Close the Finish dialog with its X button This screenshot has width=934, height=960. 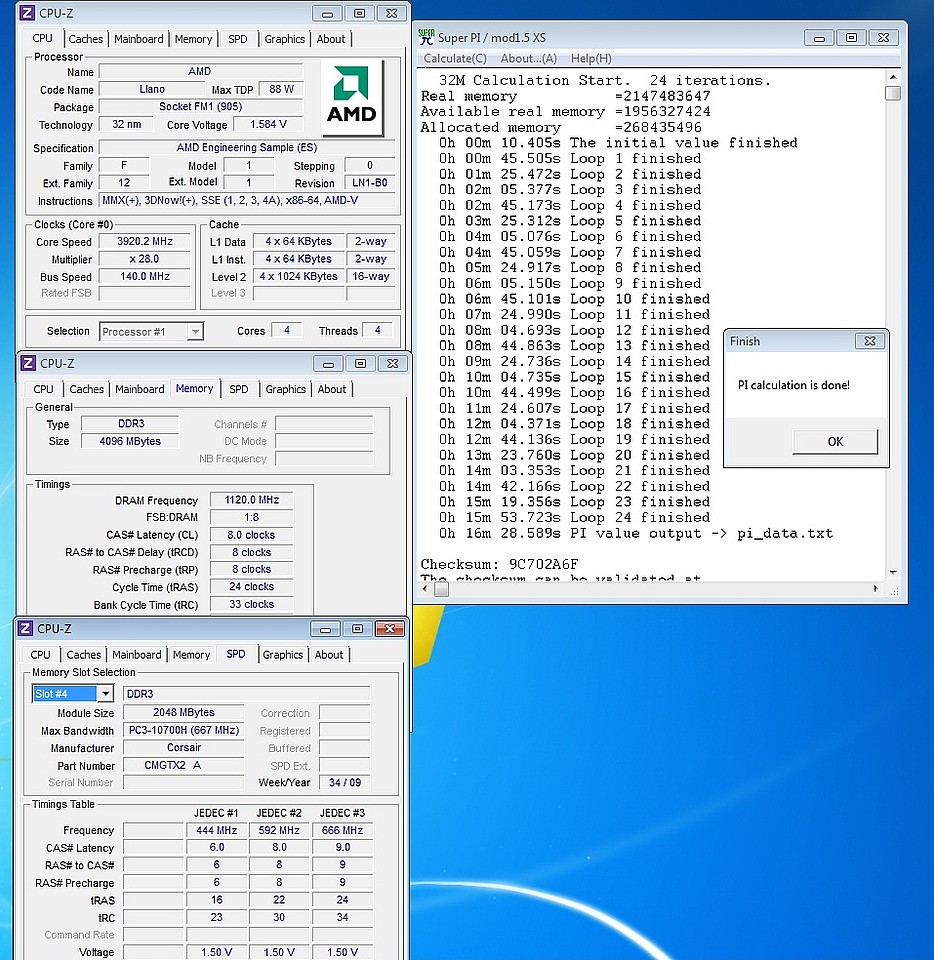[870, 341]
